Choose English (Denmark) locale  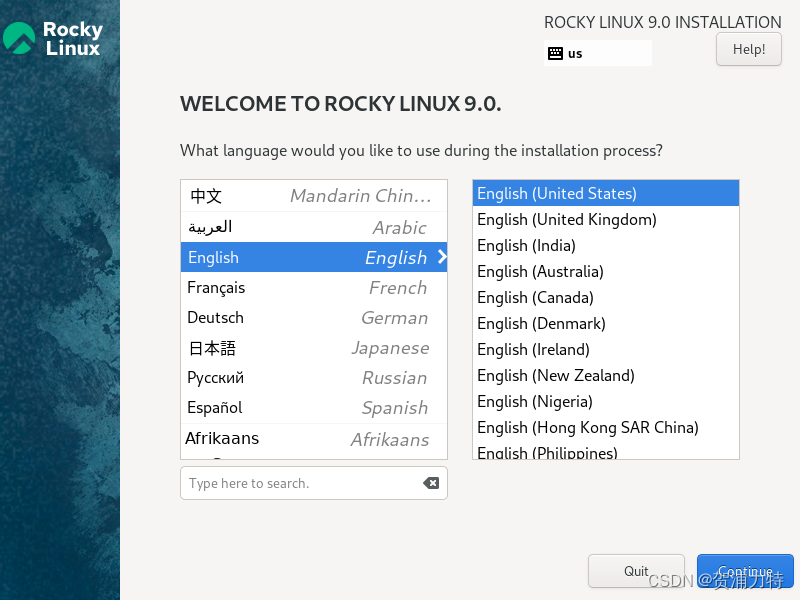(606, 323)
